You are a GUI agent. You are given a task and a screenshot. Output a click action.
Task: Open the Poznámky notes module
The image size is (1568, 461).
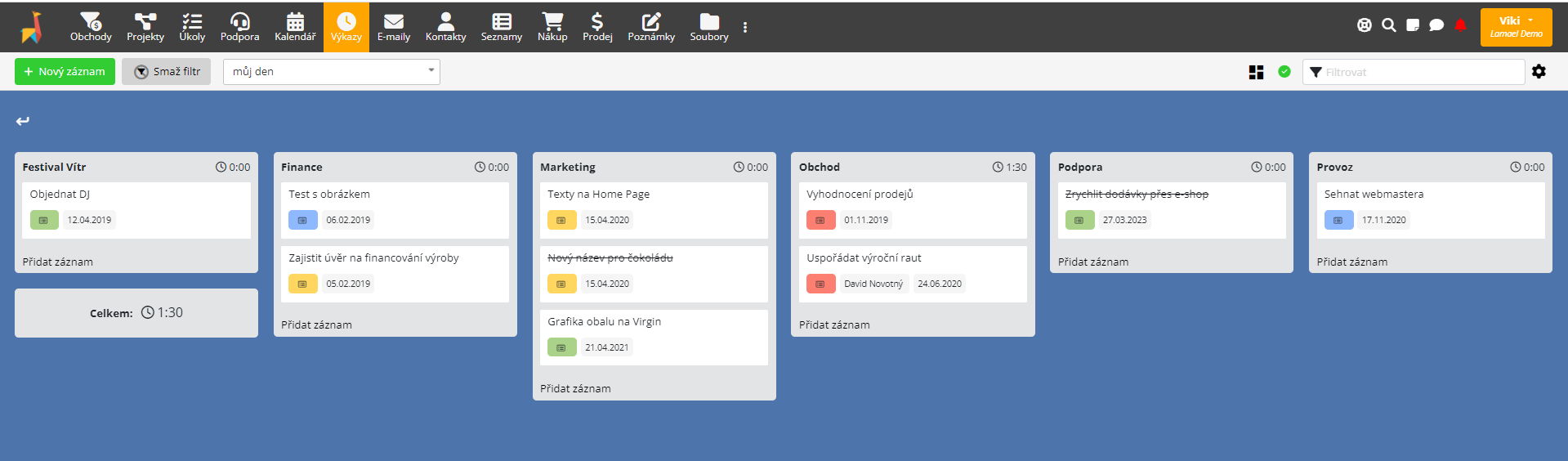pos(651,27)
